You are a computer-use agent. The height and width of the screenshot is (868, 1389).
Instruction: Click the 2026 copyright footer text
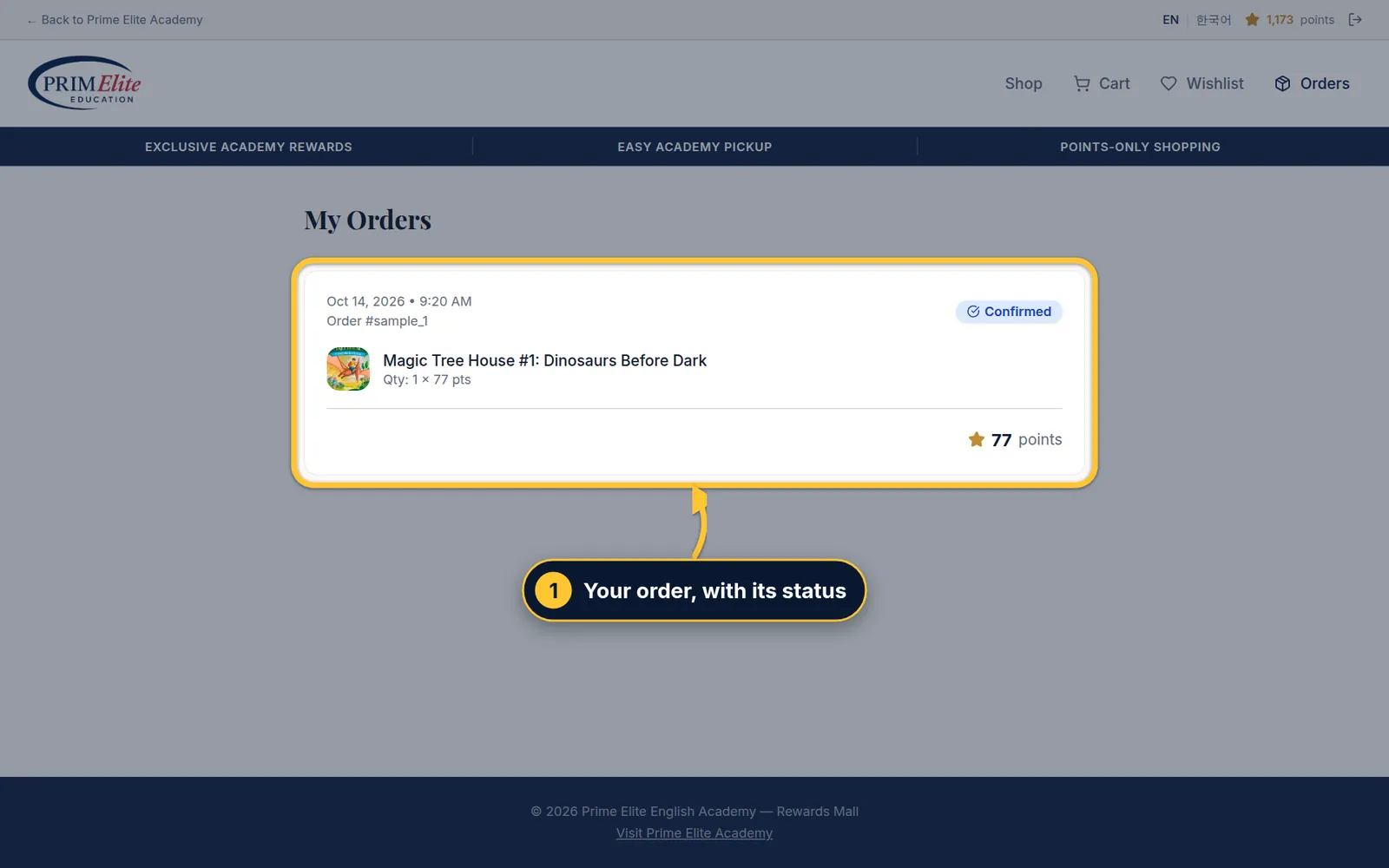tap(694, 812)
